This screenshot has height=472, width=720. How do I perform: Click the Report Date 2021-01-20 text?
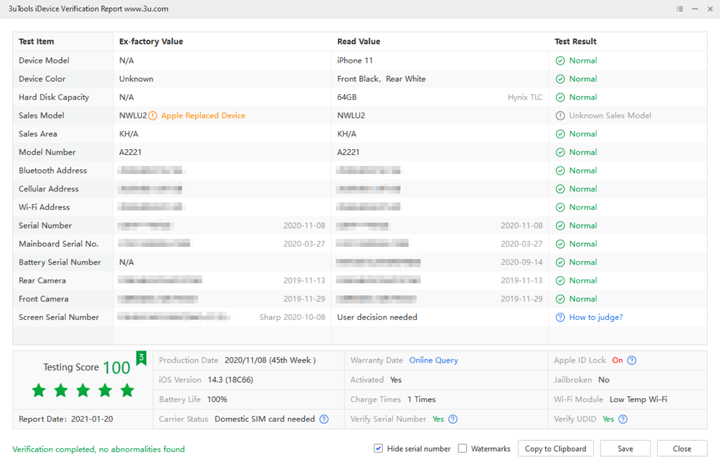(66, 419)
